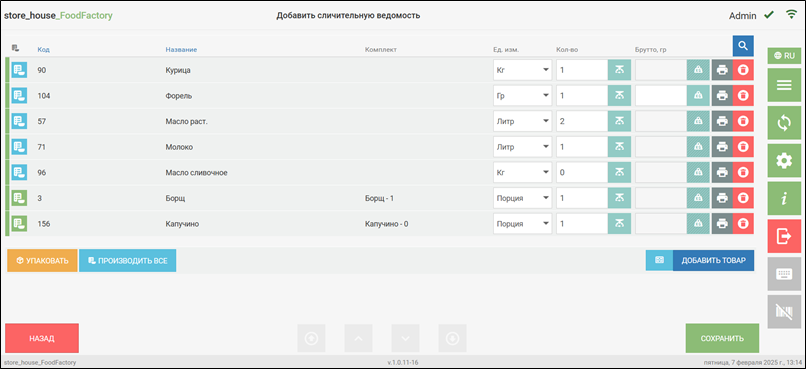Image resolution: width=806 pixels, height=369 pixels.
Task: Weigh quantity for Масло раст. row
Action: click(x=619, y=121)
